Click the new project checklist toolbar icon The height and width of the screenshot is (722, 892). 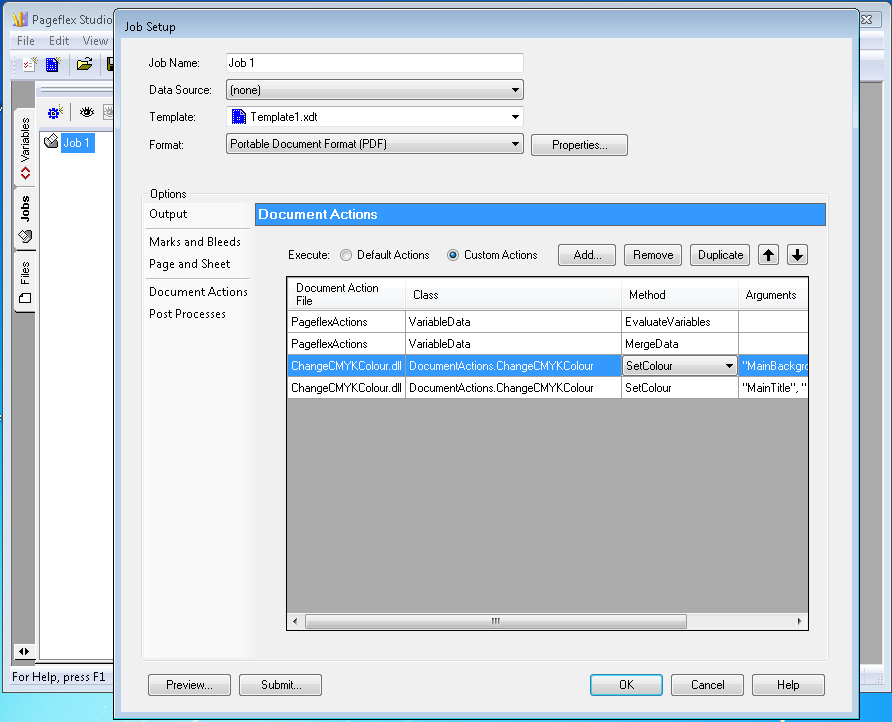pyautogui.click(x=29, y=65)
